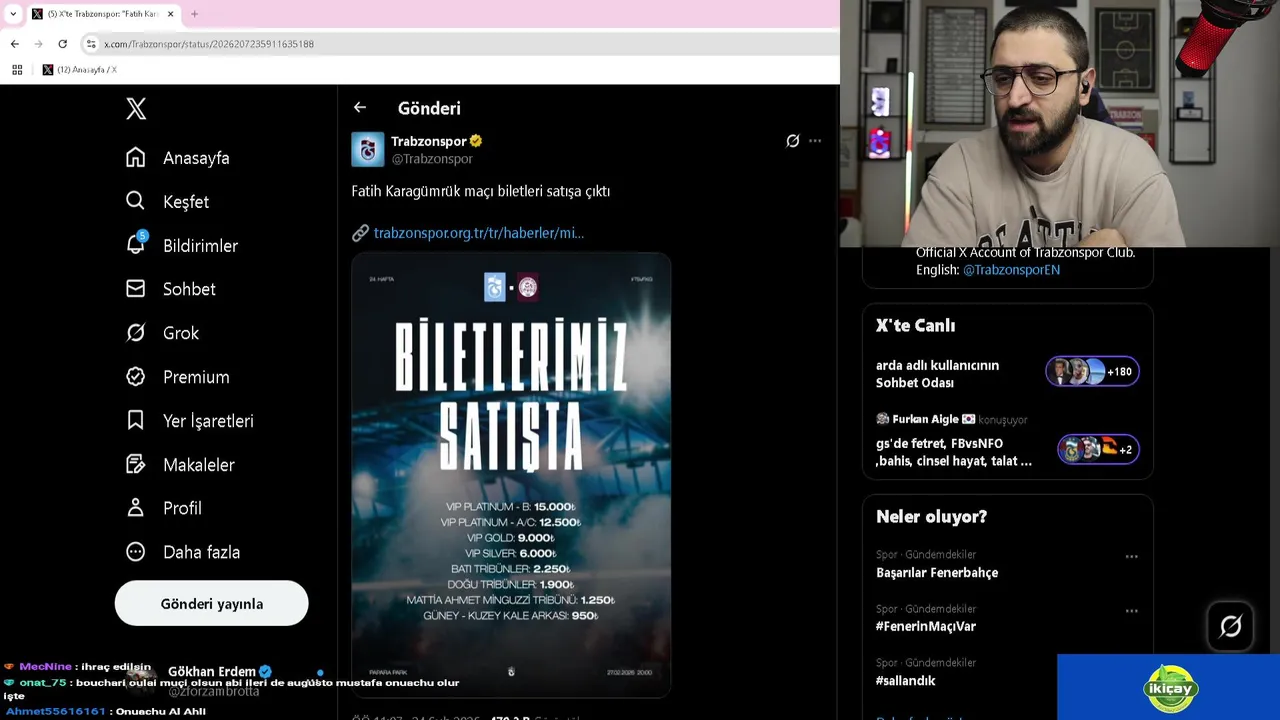1280x720 pixels.
Task: Select the X'te Trabzonspor browser tab
Action: click(x=103, y=14)
